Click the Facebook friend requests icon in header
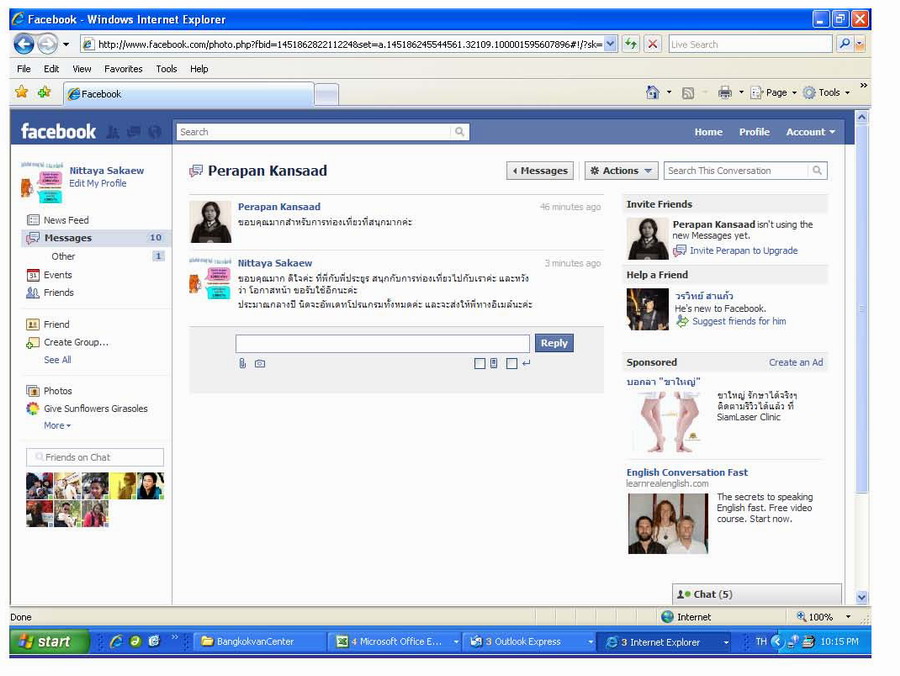900x676 pixels. pos(113,133)
